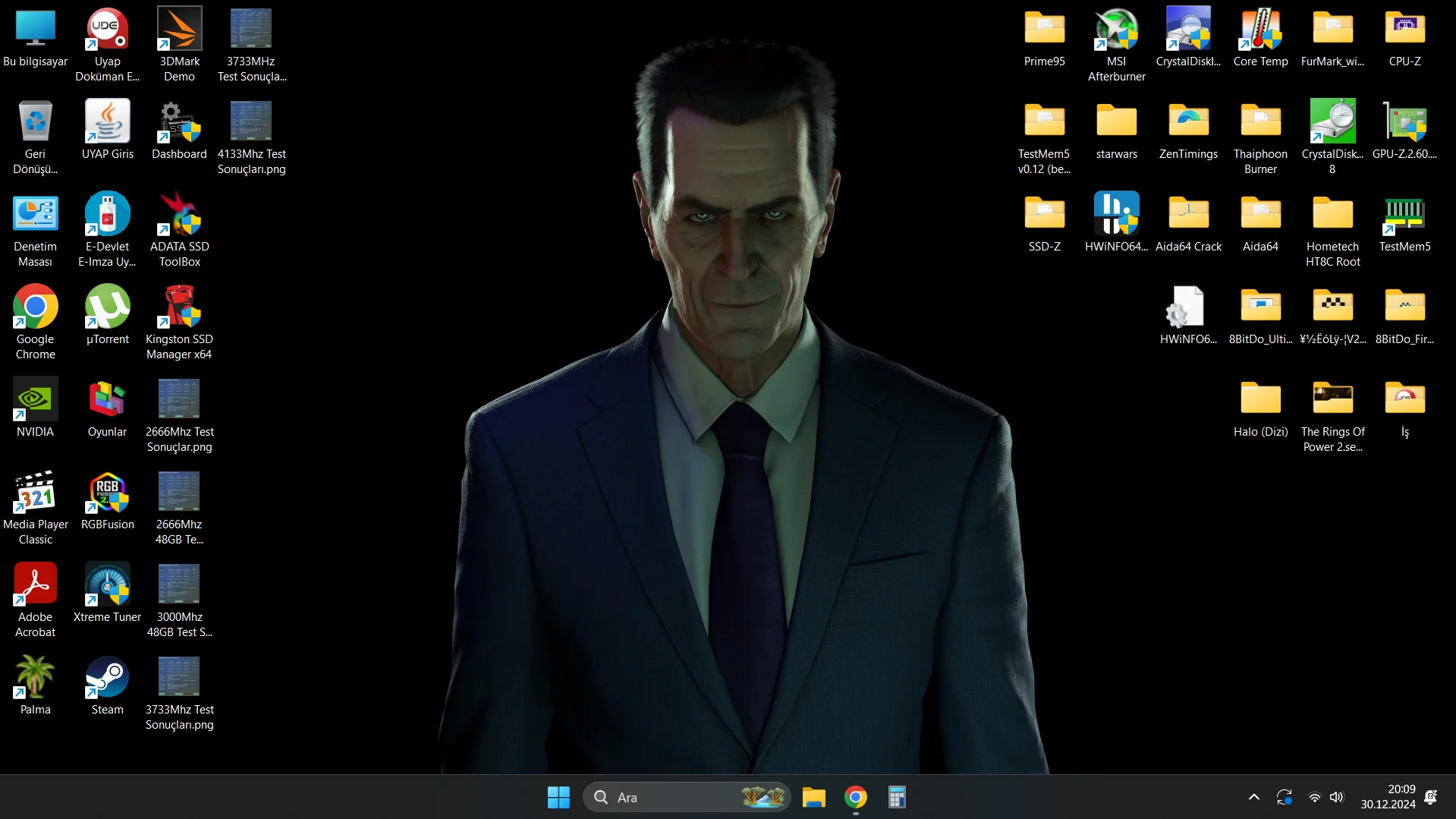Select 2666Mhz Test Sonuçlar.png image file
Screen dimensions: 1456x819
[x=179, y=416]
